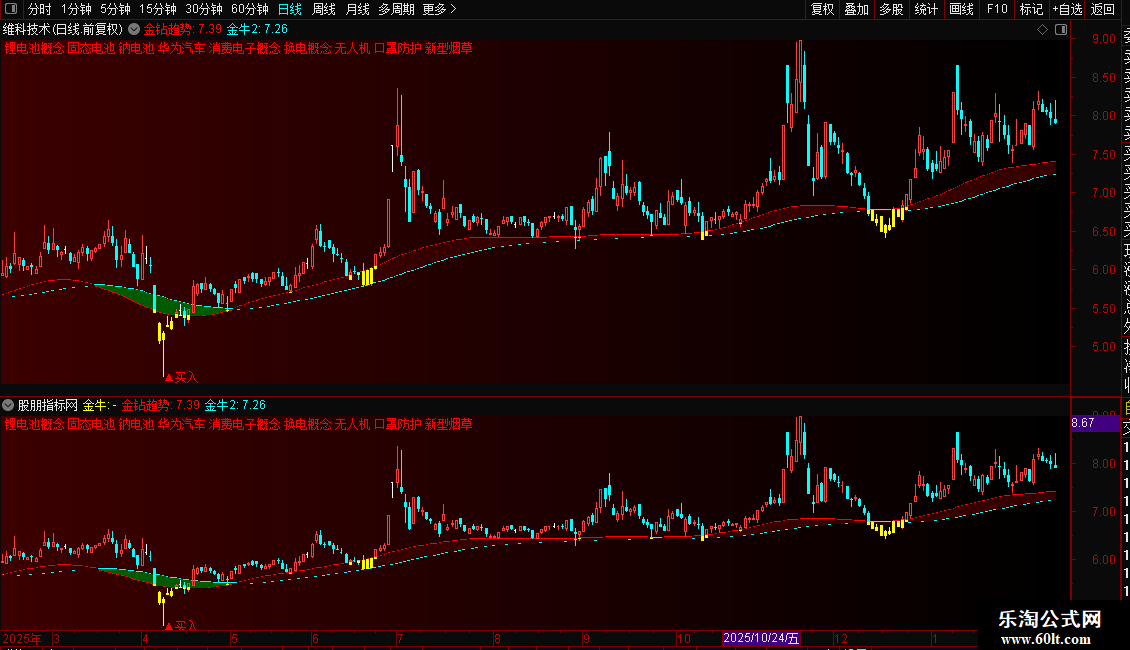This screenshot has width=1130, height=650.
Task: Click 金牛2: 7.26 in main chart header
Action: [257, 30]
